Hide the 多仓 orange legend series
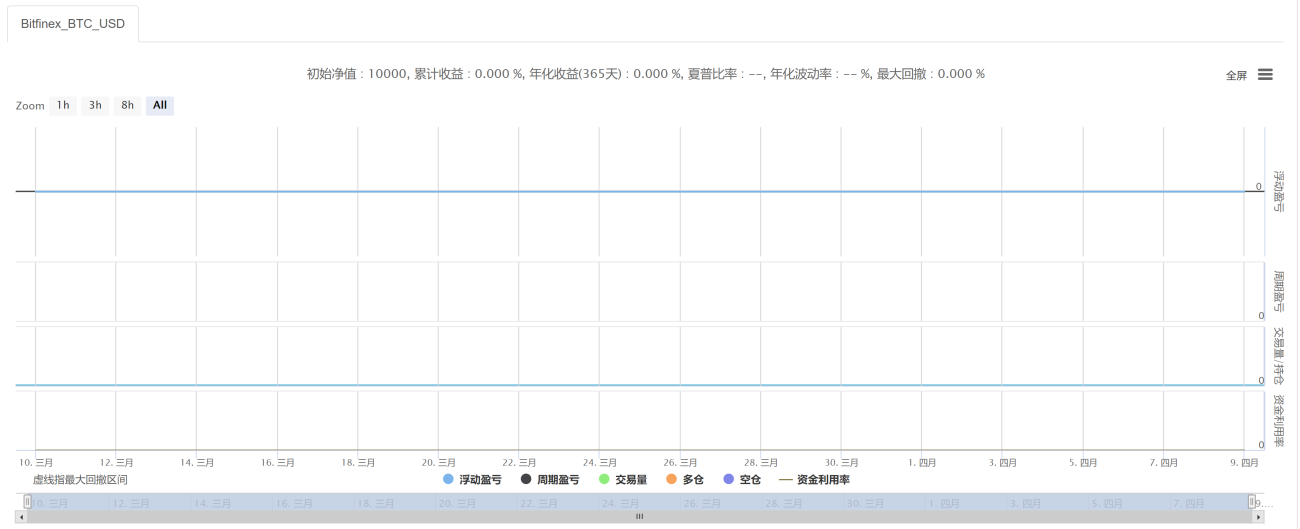Screen dimensions: 1300x529 point(685,480)
